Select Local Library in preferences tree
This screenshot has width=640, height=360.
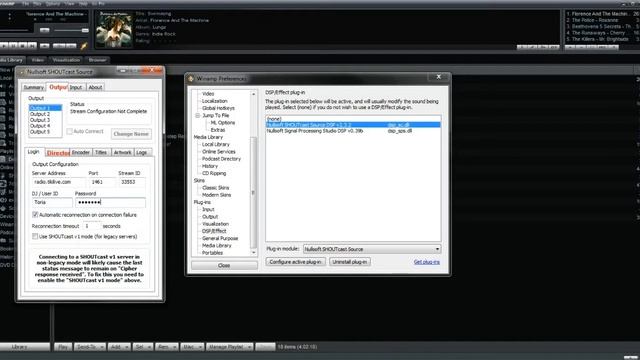pyautogui.click(x=216, y=144)
